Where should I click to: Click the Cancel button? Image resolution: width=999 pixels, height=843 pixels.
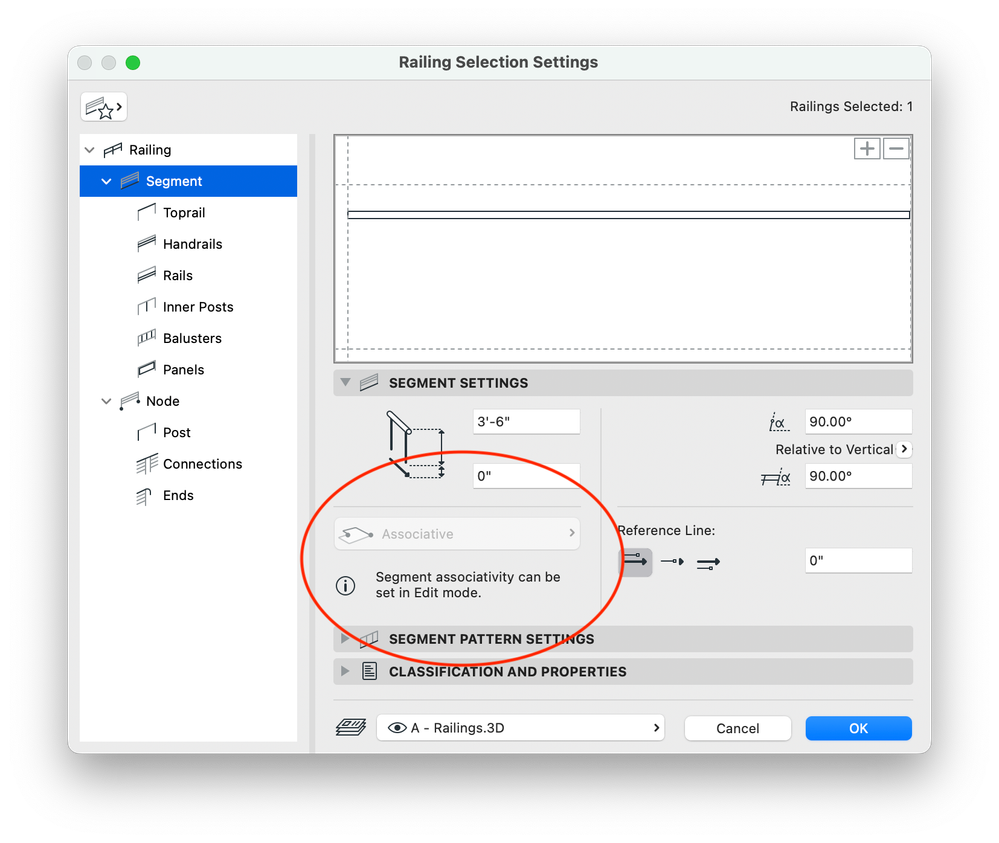coord(738,728)
